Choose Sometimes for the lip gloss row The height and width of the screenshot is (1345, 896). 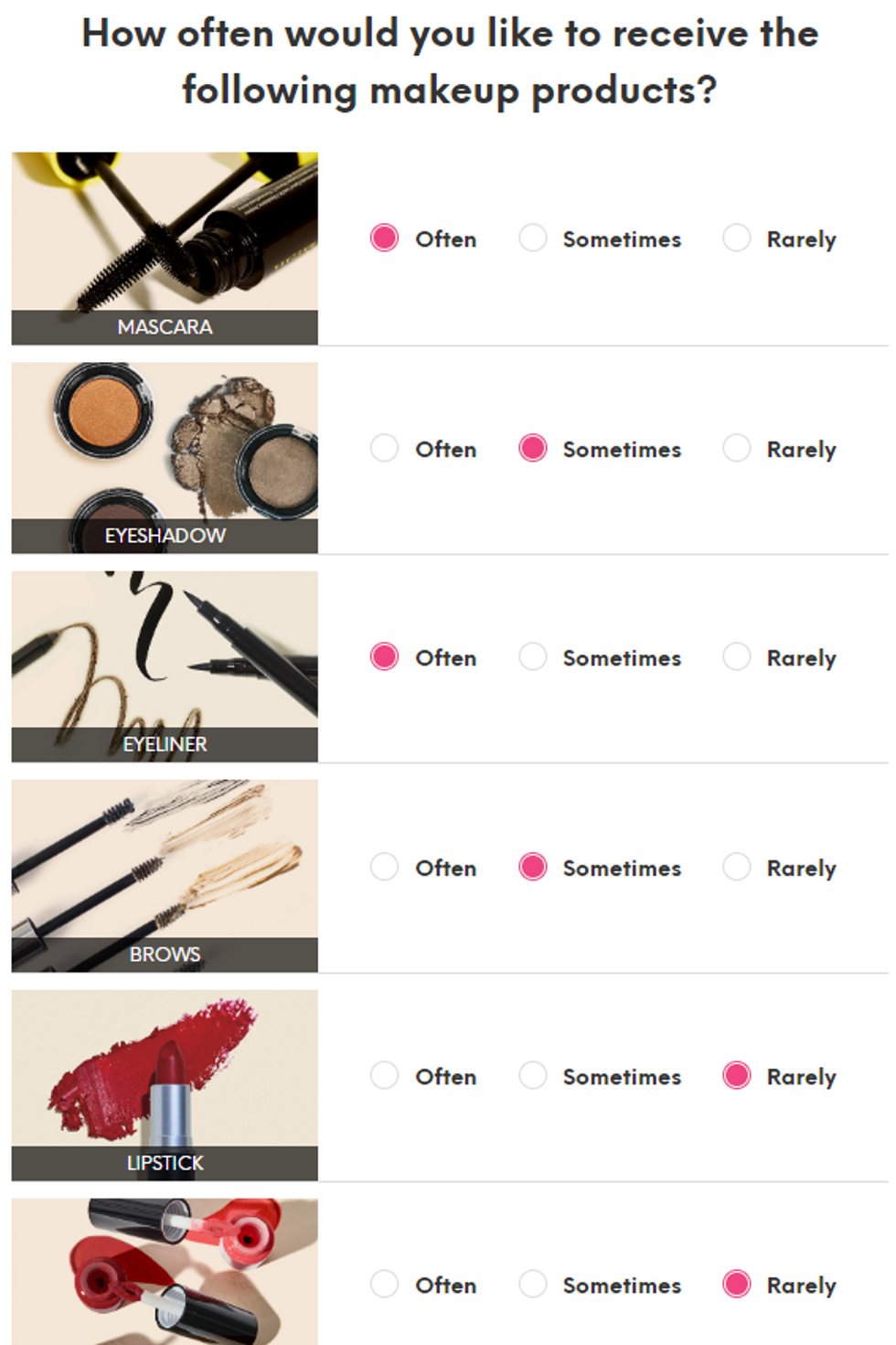[533, 1284]
